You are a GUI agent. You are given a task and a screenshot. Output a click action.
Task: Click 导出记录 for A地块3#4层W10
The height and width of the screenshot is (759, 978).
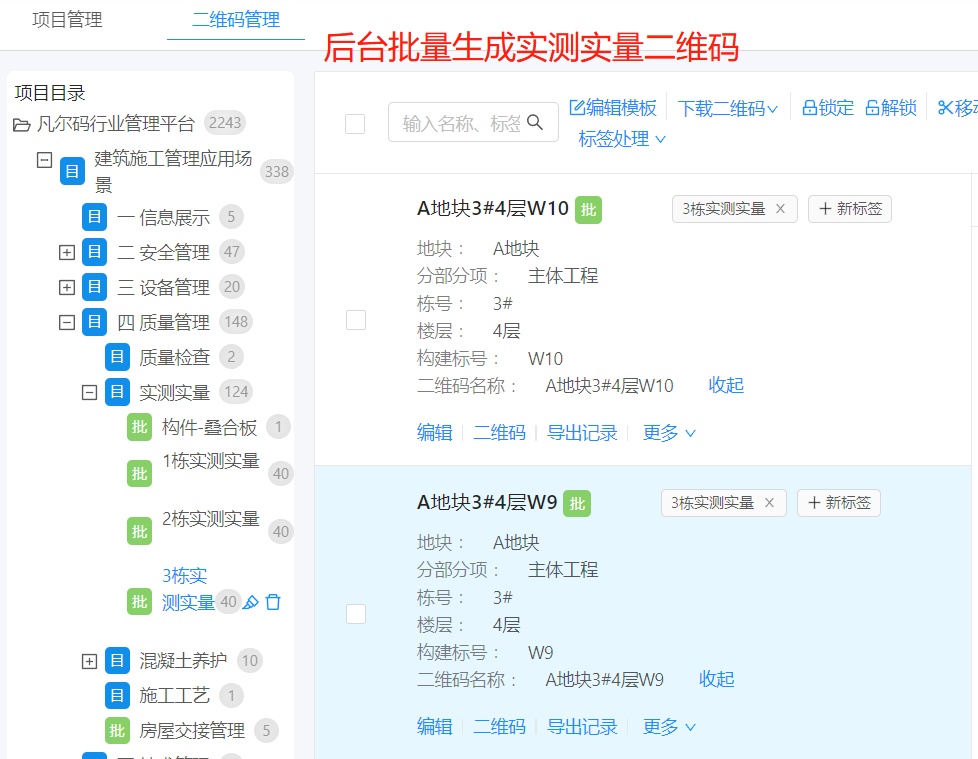(581, 432)
